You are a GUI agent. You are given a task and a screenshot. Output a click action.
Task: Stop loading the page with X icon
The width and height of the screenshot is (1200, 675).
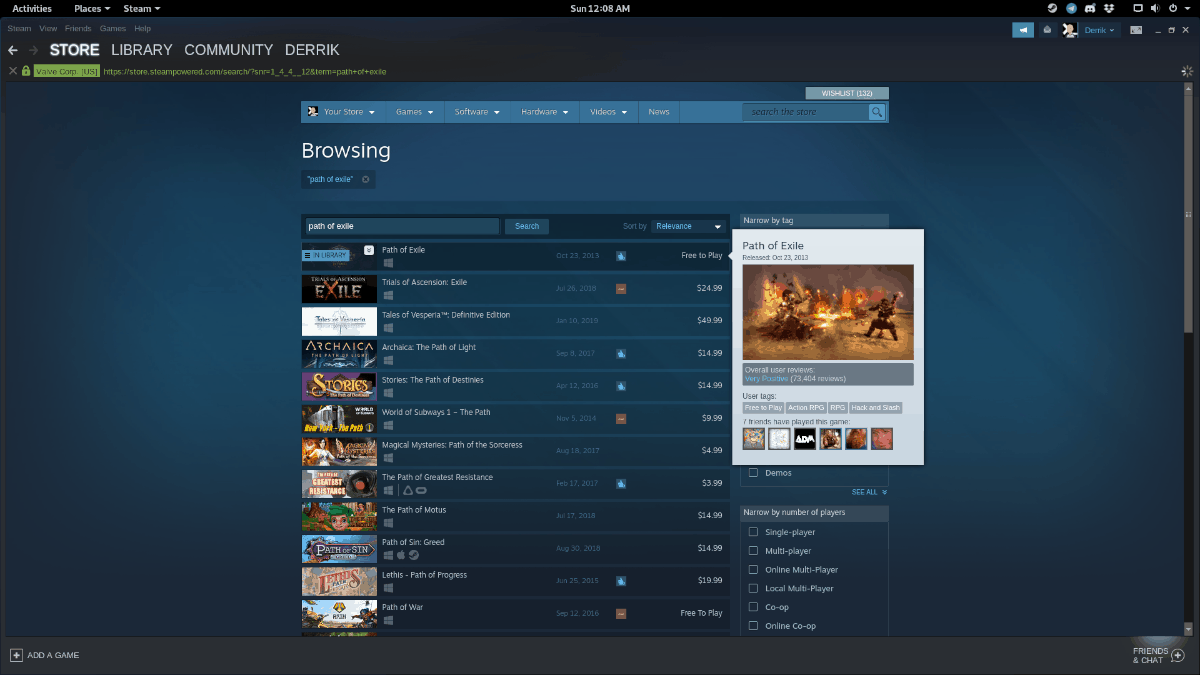pyautogui.click(x=13, y=71)
